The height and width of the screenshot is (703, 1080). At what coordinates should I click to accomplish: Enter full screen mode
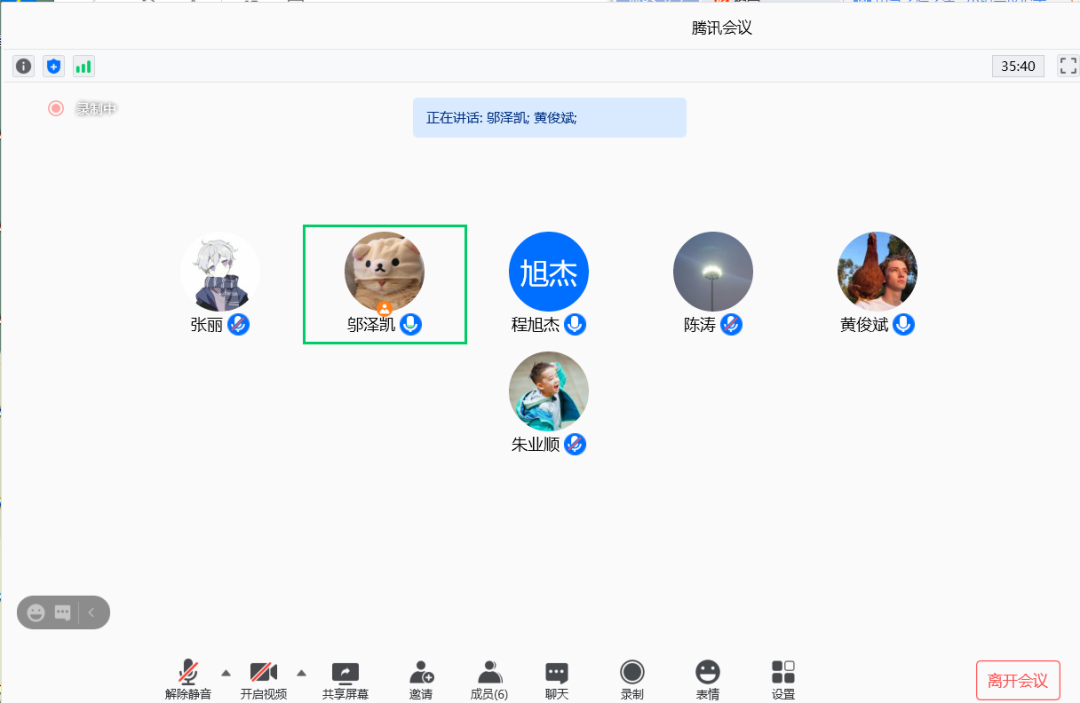1067,66
